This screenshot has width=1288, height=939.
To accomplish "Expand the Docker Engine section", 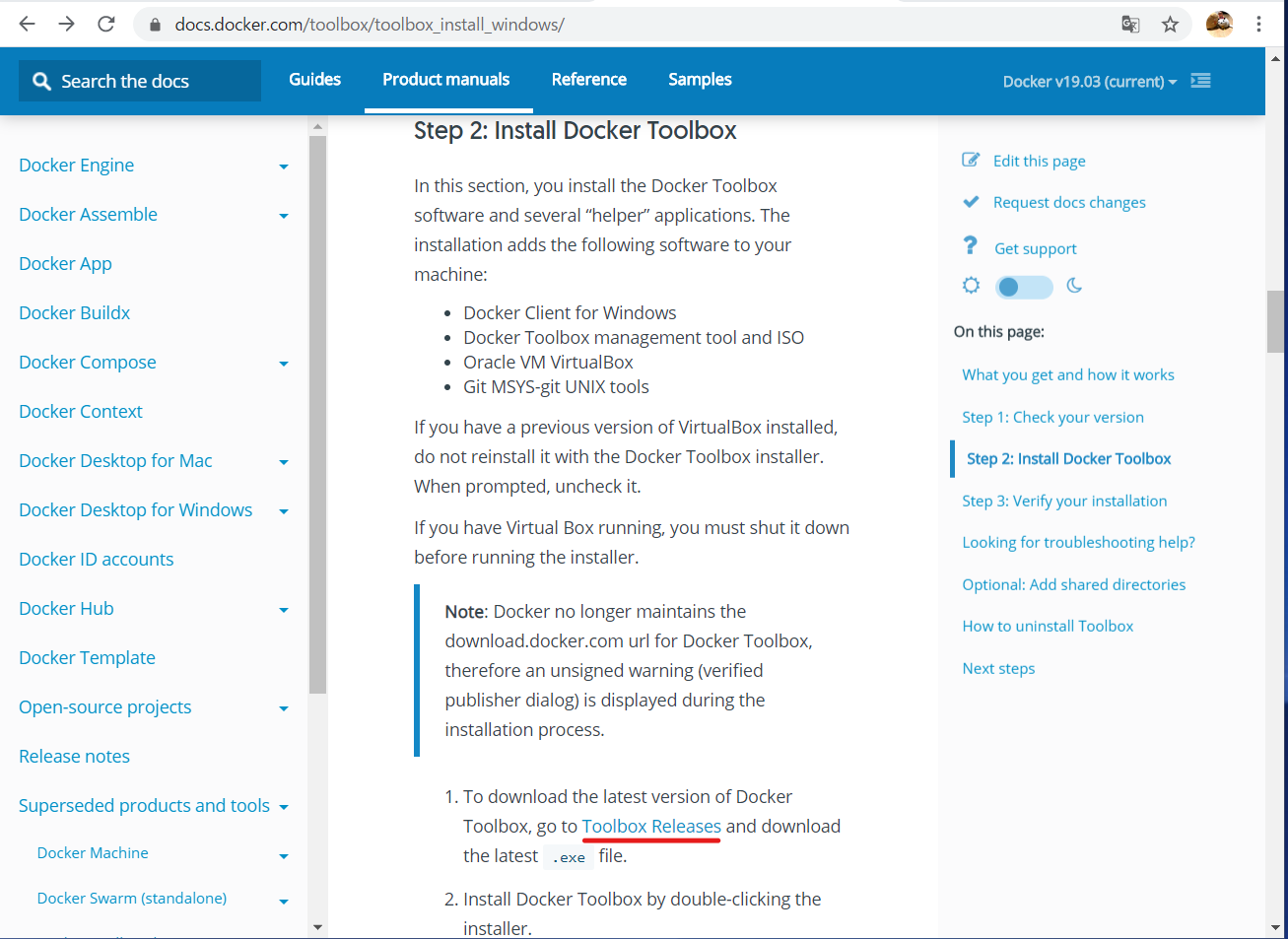I will pyautogui.click(x=284, y=167).
